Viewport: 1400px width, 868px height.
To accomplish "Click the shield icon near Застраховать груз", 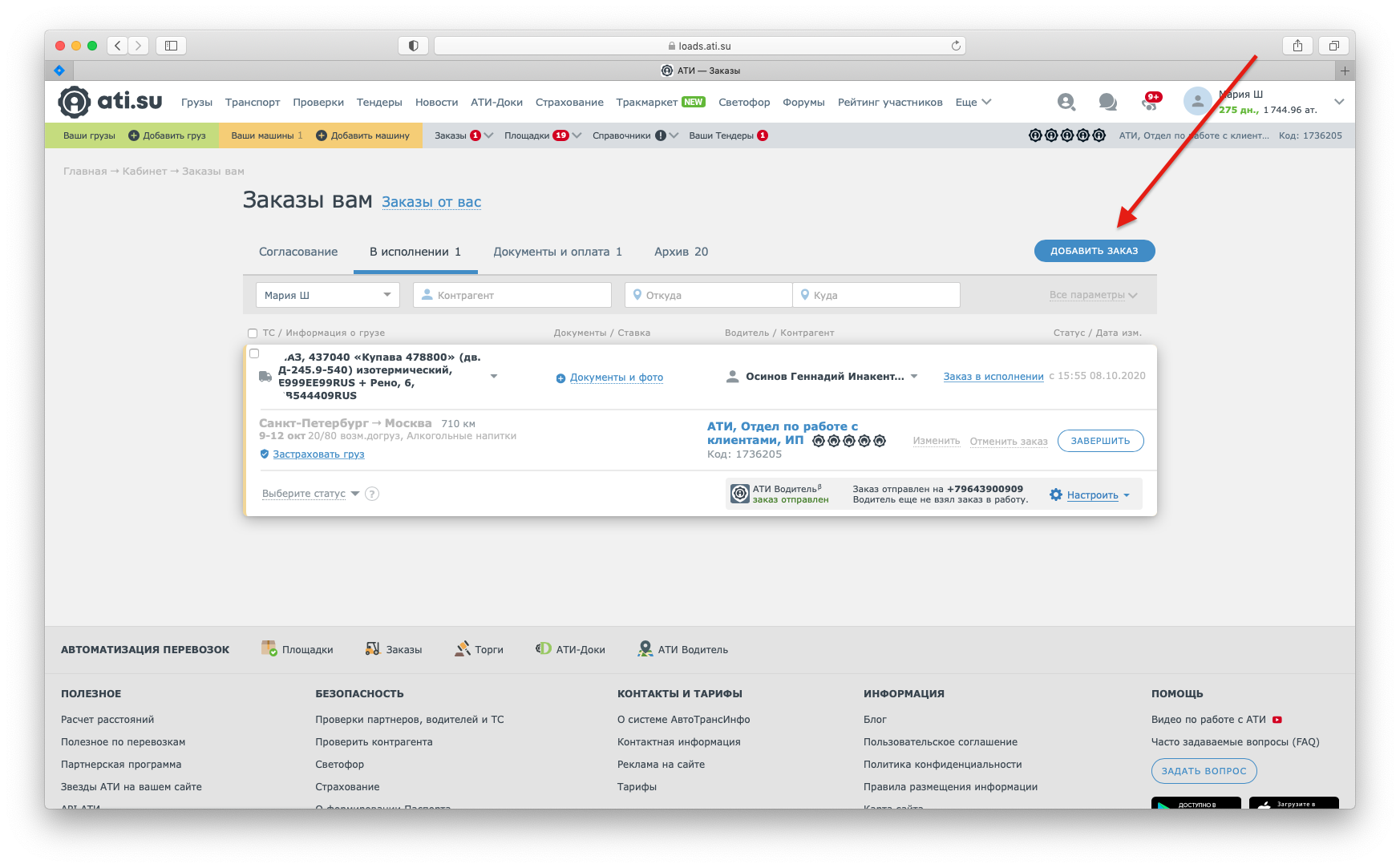I will pyautogui.click(x=265, y=454).
